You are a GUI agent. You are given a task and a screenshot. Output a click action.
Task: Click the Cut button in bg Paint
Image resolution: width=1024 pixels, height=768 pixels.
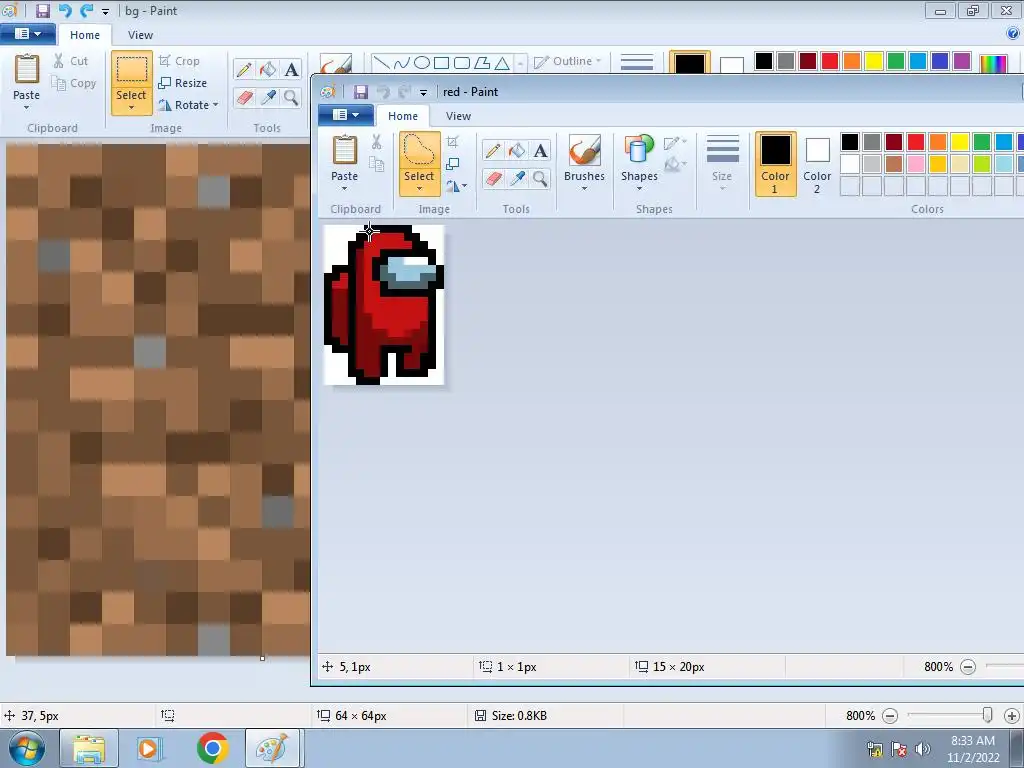[x=71, y=61]
